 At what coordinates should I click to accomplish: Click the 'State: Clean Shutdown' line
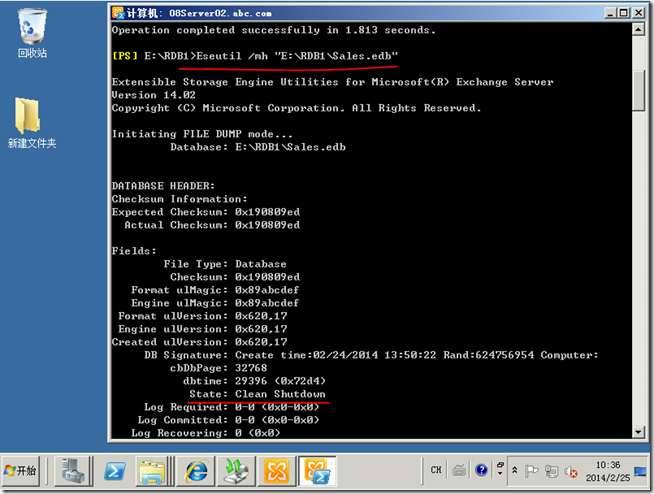(x=257, y=394)
